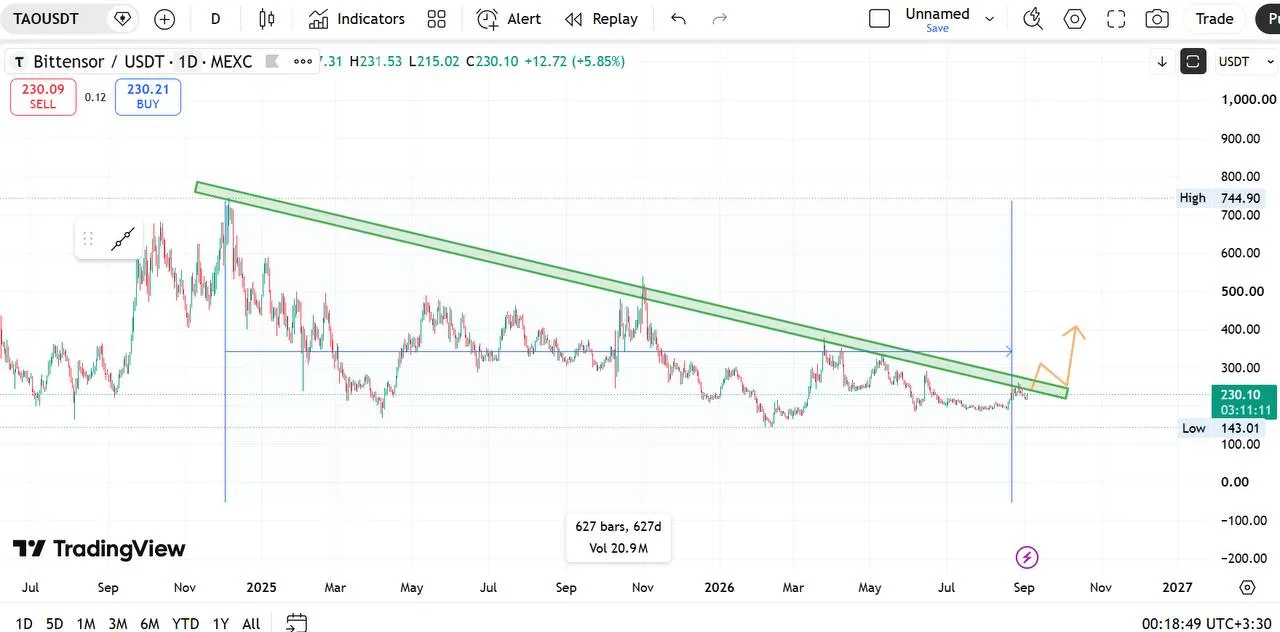The width and height of the screenshot is (1280, 632).
Task: Toggle the dark square button beside USDT
Action: pos(1193,62)
